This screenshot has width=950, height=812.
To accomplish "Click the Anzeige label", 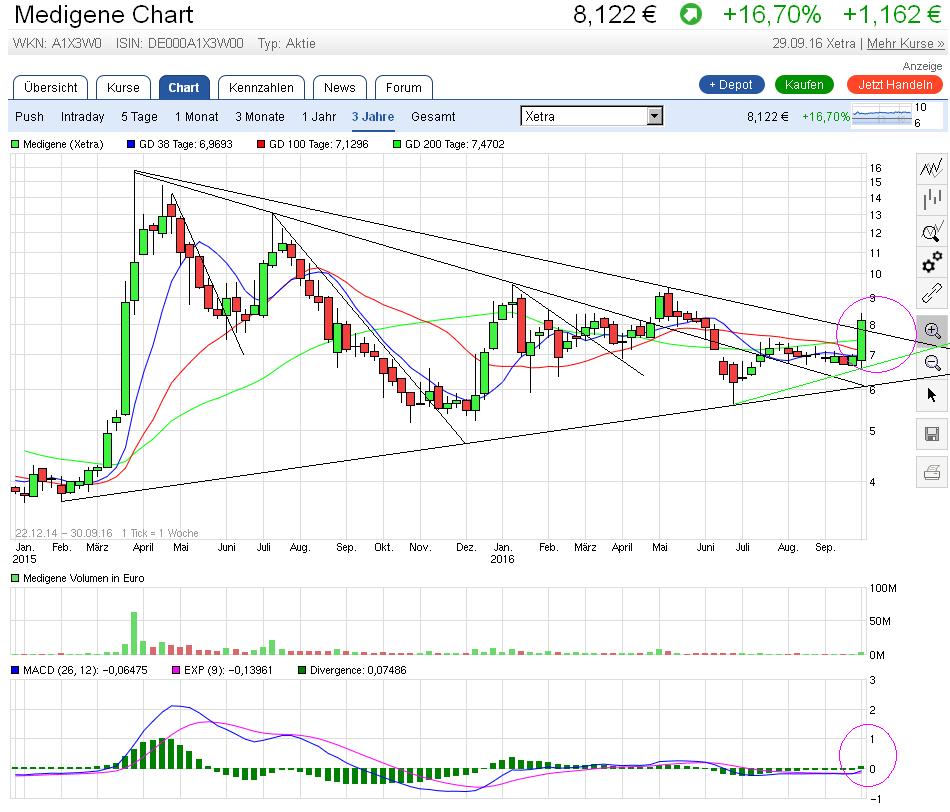I will (922, 66).
